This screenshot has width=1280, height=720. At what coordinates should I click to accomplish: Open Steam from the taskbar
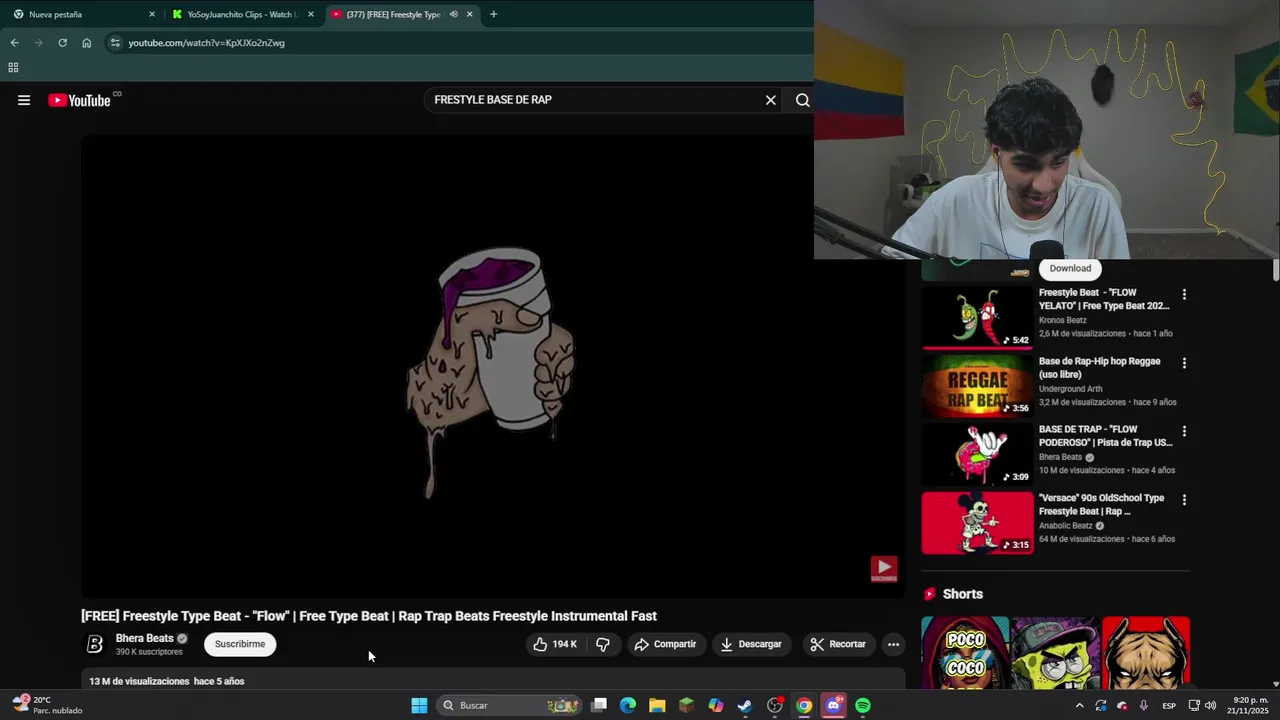point(745,705)
